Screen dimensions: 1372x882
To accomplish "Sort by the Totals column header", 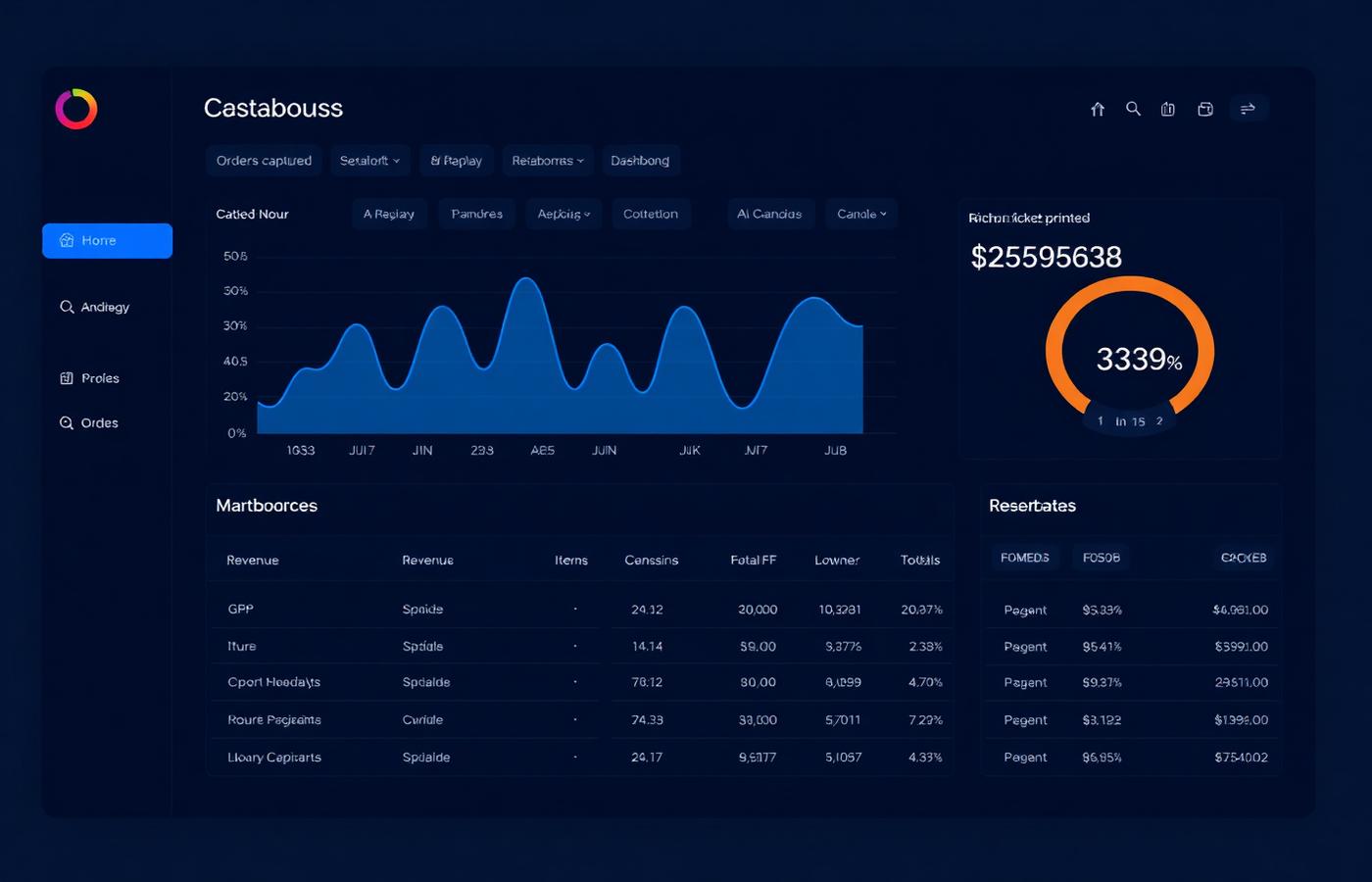I will pyautogui.click(x=920, y=561).
